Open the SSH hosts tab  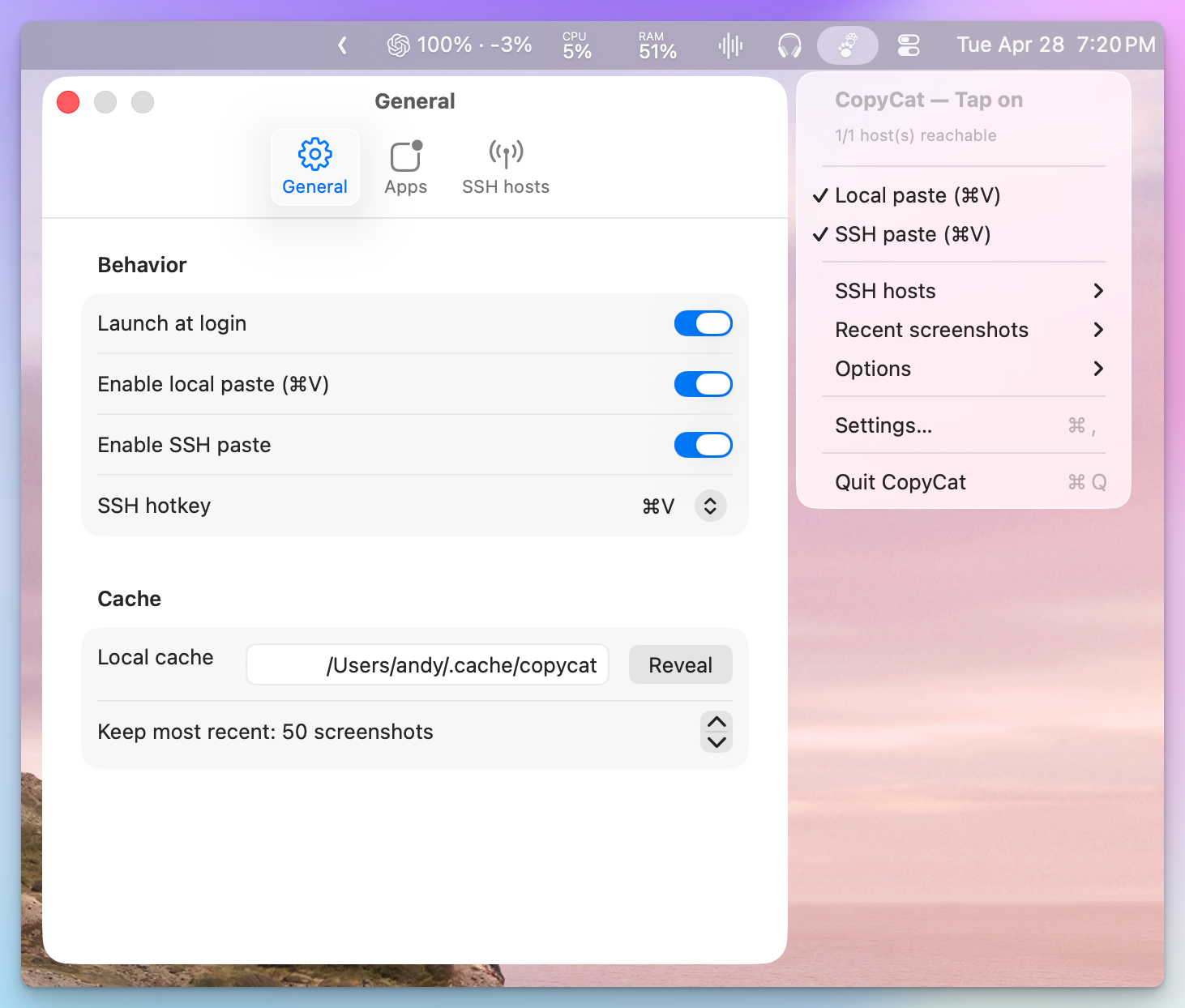coord(506,167)
